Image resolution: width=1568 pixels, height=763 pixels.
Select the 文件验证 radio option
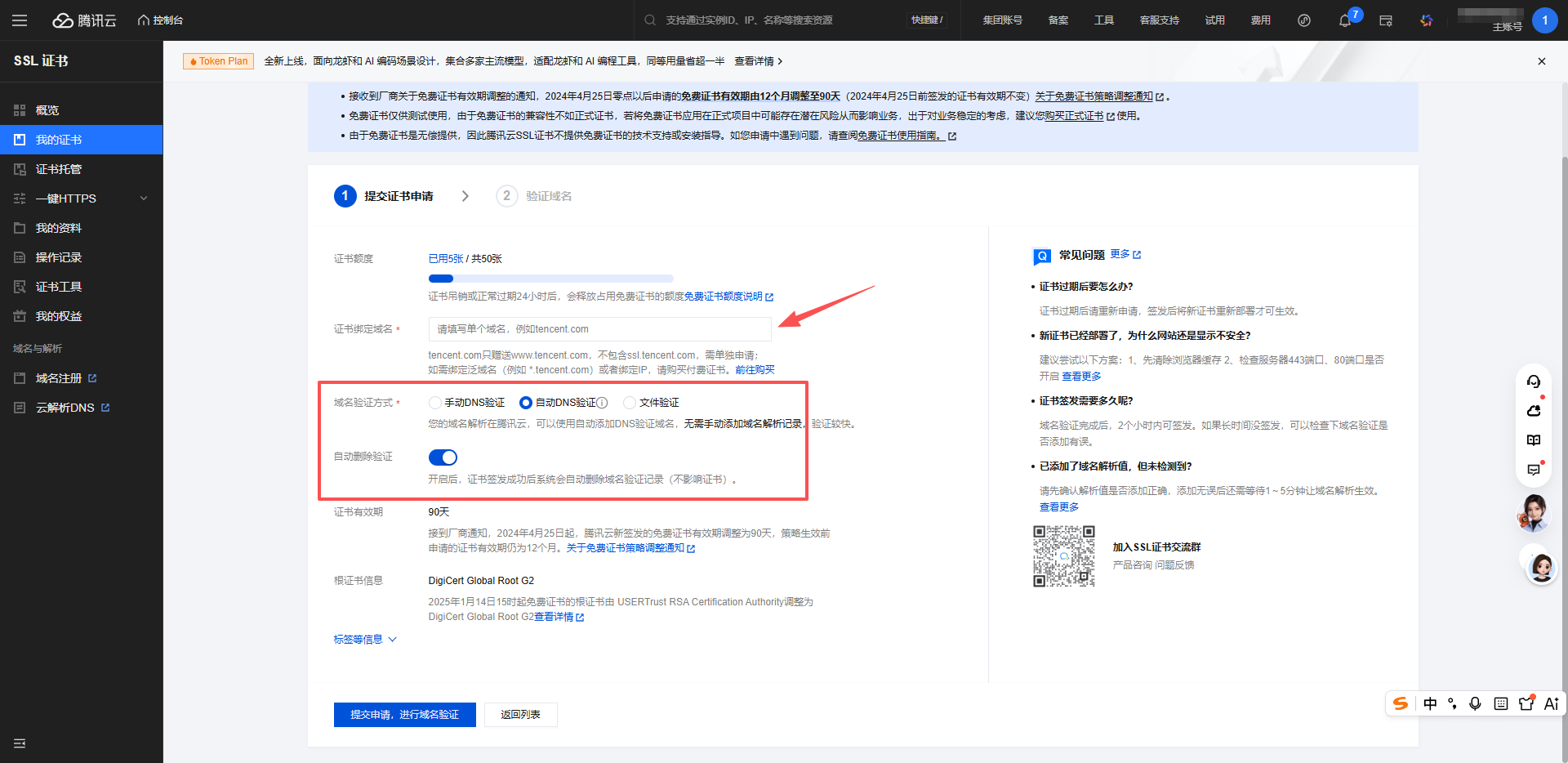[630, 403]
